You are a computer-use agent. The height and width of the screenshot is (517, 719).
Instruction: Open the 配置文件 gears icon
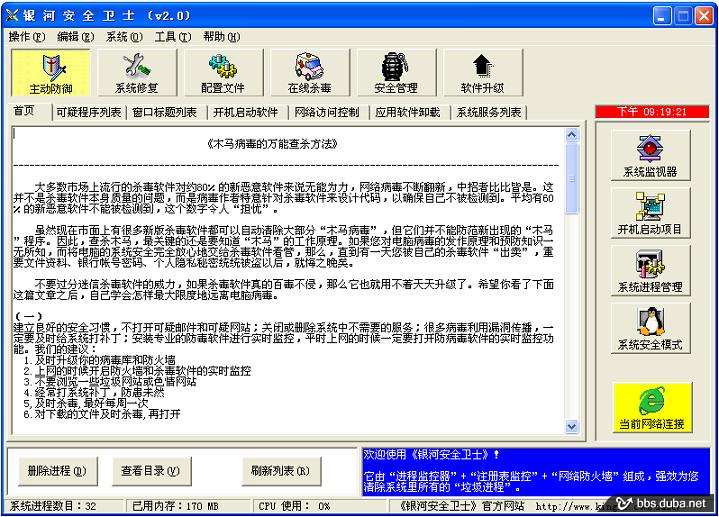(x=223, y=72)
